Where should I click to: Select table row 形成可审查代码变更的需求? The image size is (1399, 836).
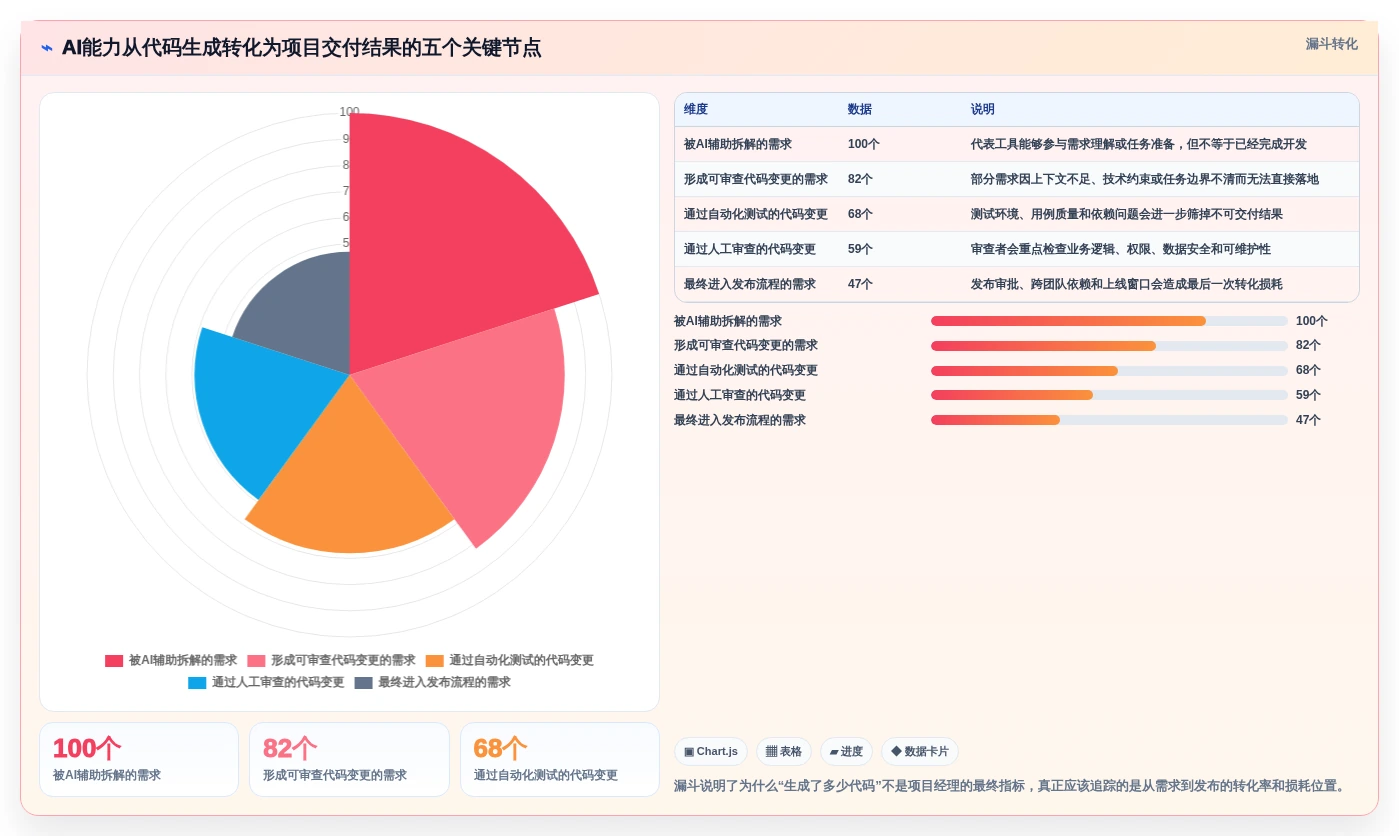click(x=1017, y=179)
